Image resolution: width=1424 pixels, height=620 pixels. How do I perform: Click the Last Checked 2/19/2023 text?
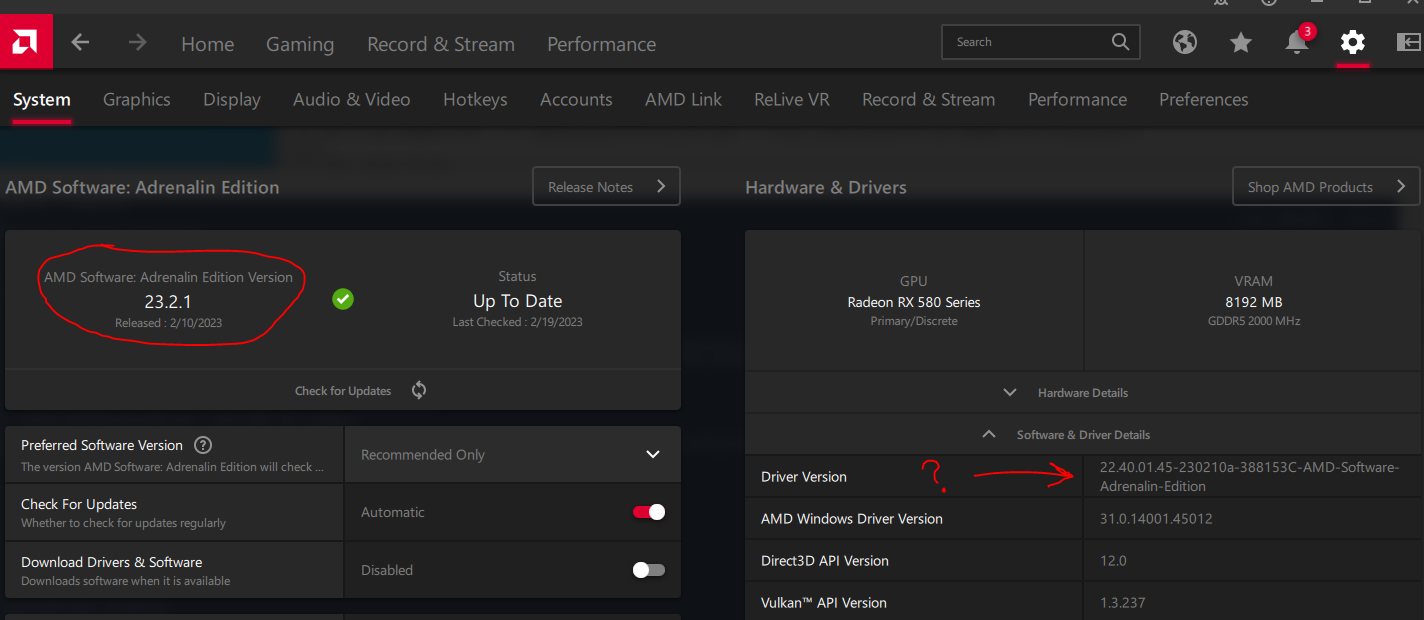517,322
